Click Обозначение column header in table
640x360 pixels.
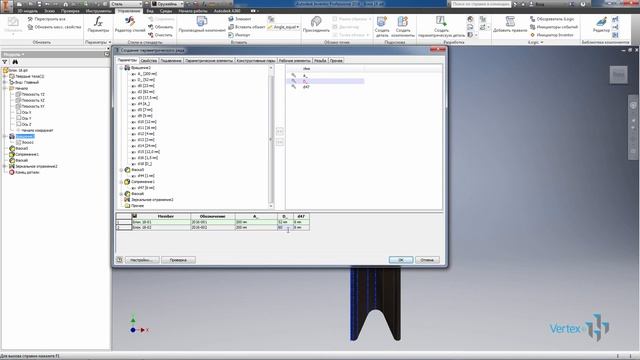pyautogui.click(x=213, y=216)
